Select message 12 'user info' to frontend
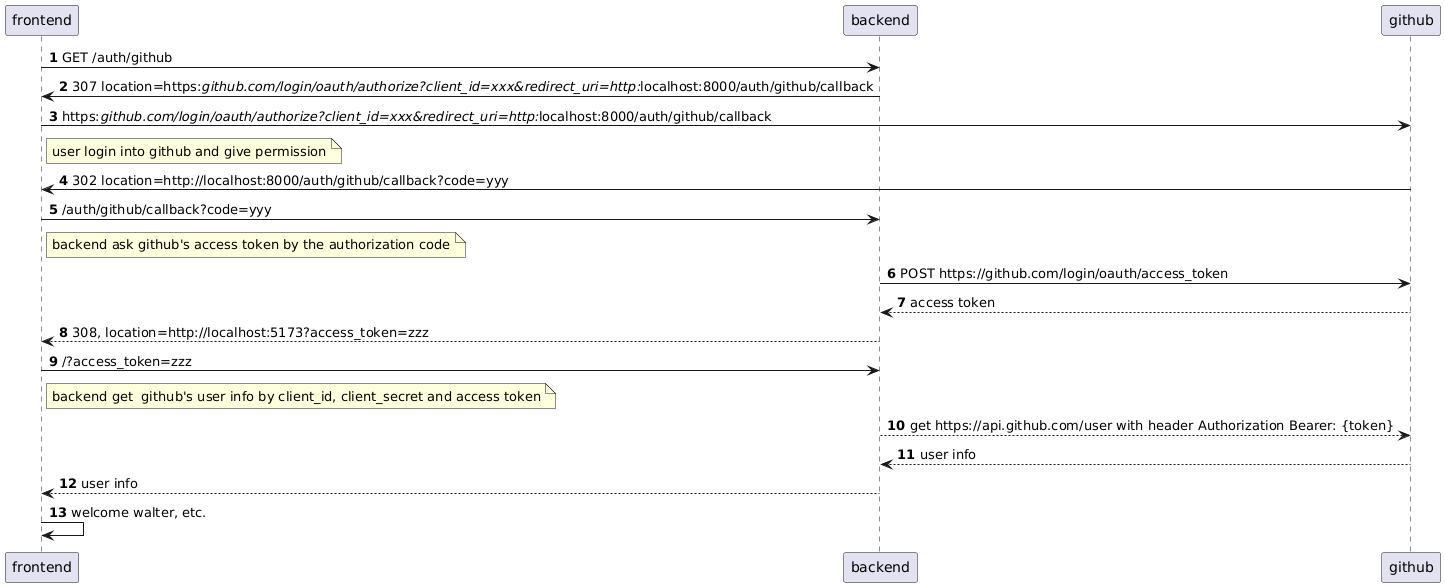This screenshot has height=587, width=1445. coord(98,484)
